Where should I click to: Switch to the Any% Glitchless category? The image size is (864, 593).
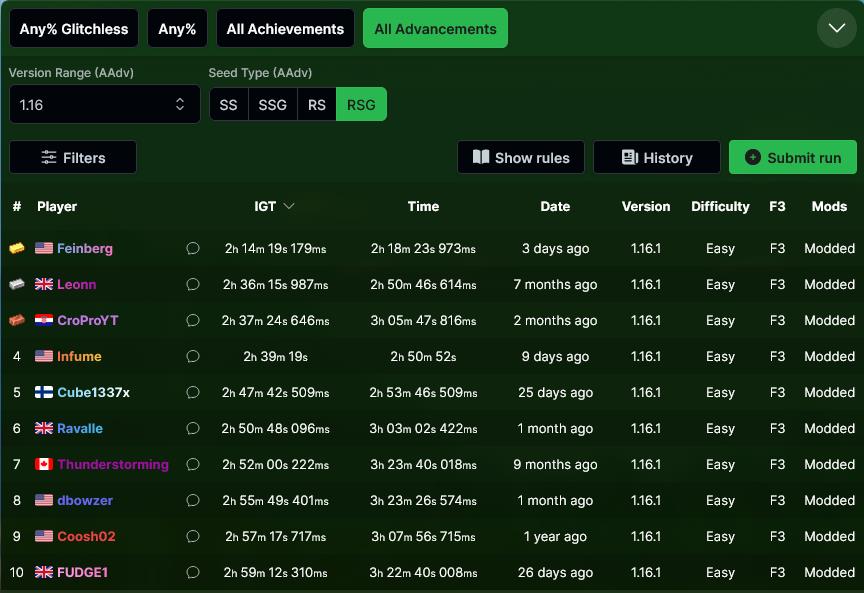point(74,29)
